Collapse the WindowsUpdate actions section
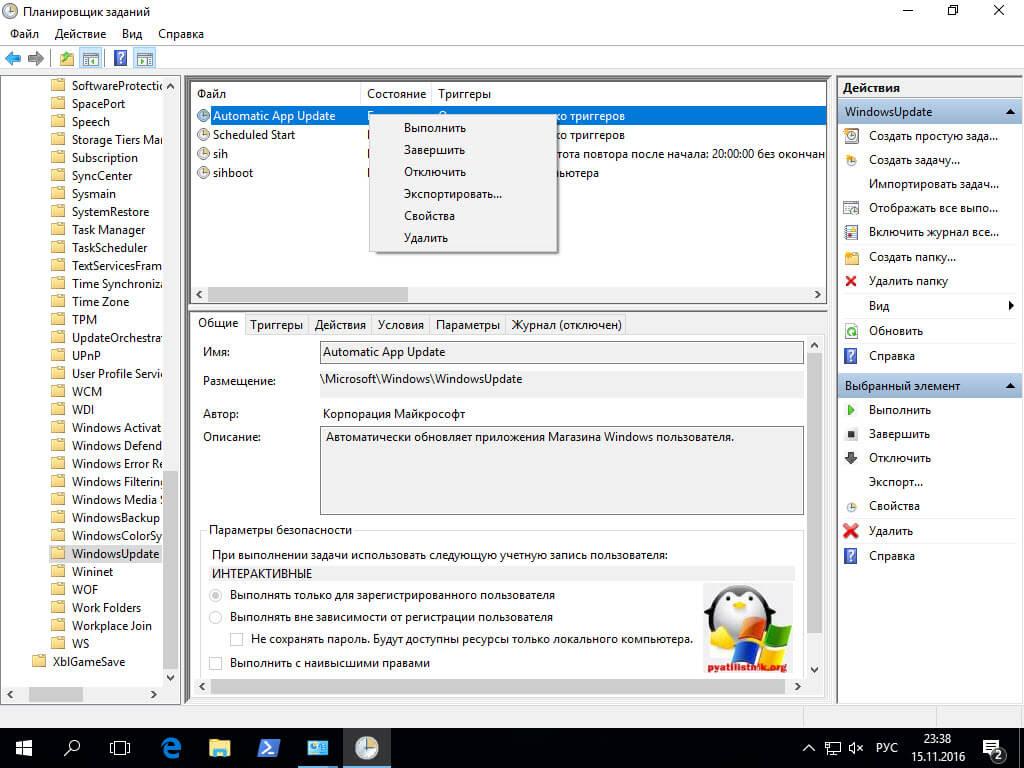This screenshot has height=768, width=1024. [x=1010, y=112]
